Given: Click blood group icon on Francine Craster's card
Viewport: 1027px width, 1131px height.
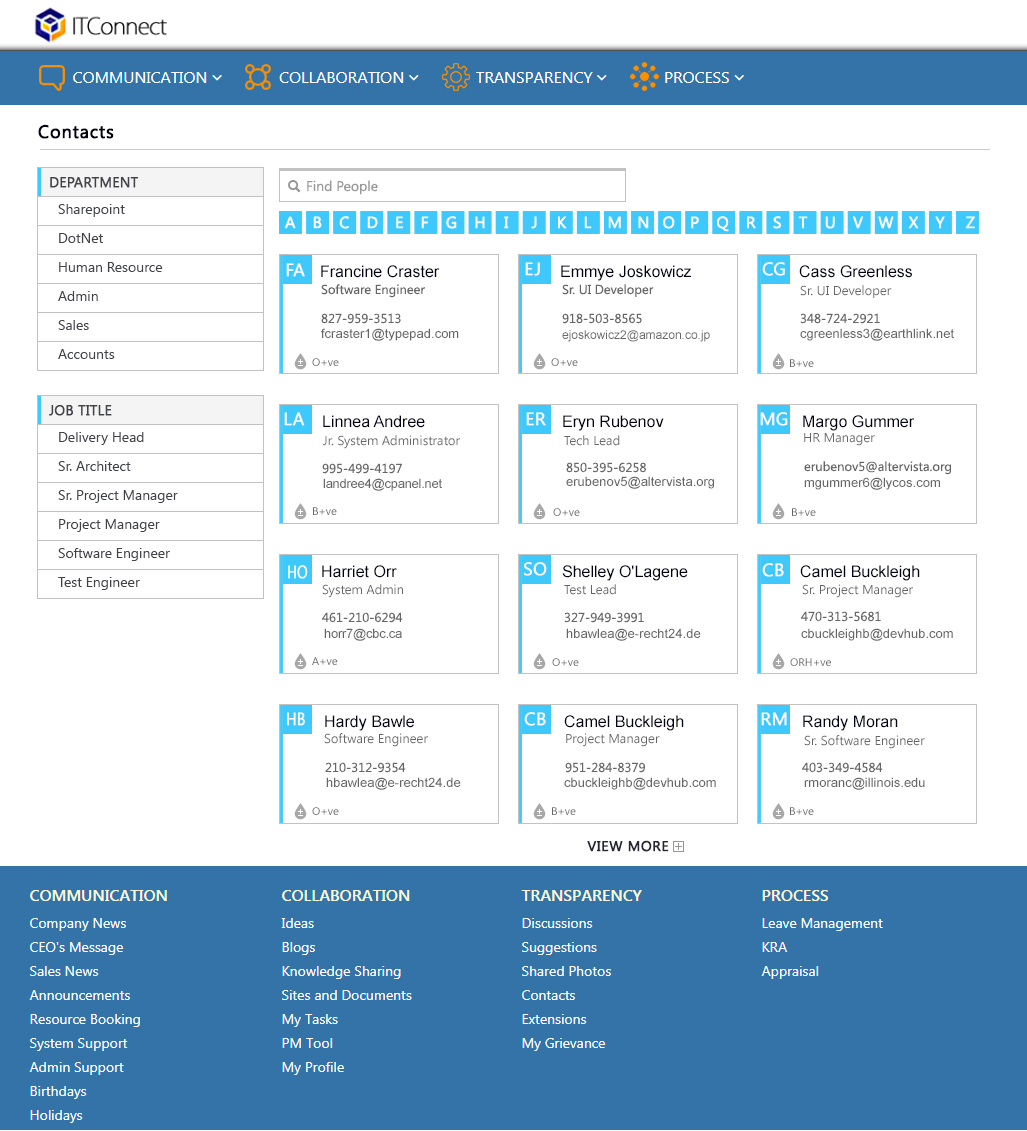Looking at the screenshot, I should click(x=300, y=362).
